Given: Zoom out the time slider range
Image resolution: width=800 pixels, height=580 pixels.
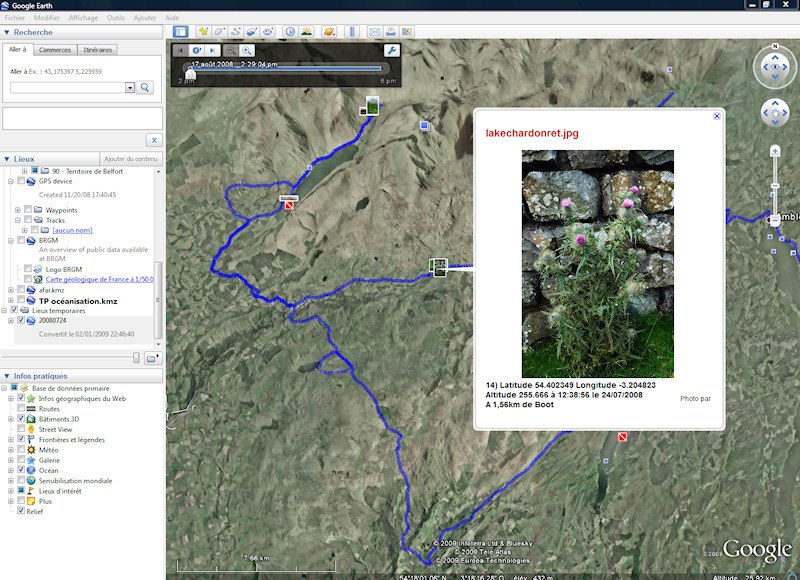Looking at the screenshot, I should [x=231, y=51].
